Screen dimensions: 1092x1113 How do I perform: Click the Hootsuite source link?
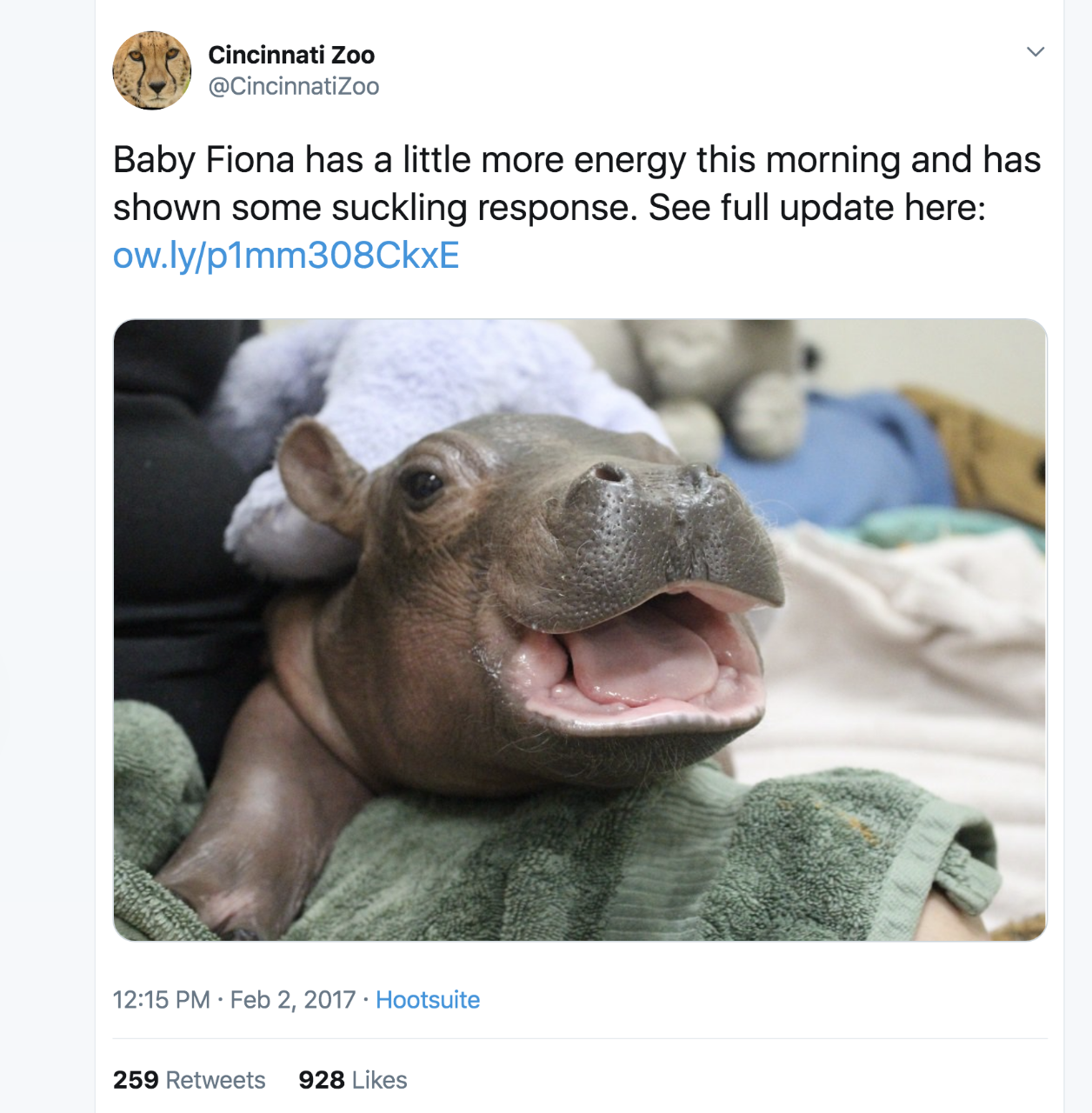[x=429, y=1000]
